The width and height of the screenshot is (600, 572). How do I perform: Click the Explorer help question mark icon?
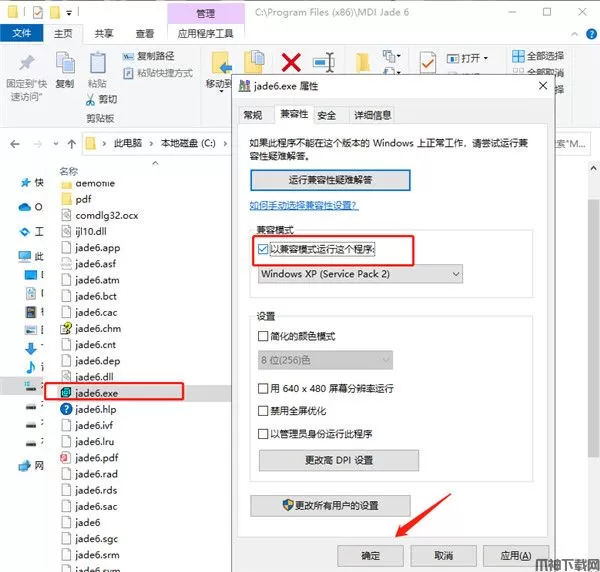pyautogui.click(x=591, y=34)
